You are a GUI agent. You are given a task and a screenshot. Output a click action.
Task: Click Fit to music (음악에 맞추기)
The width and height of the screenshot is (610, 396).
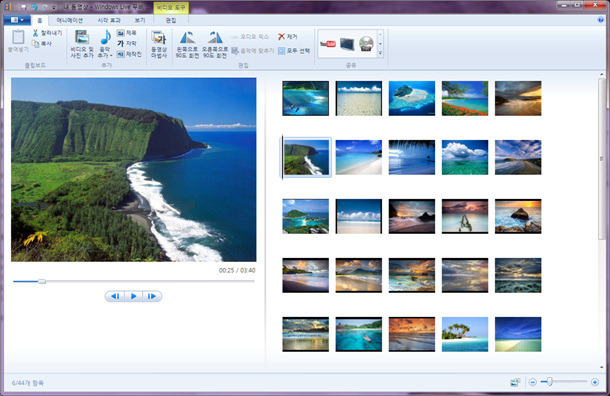[252, 51]
